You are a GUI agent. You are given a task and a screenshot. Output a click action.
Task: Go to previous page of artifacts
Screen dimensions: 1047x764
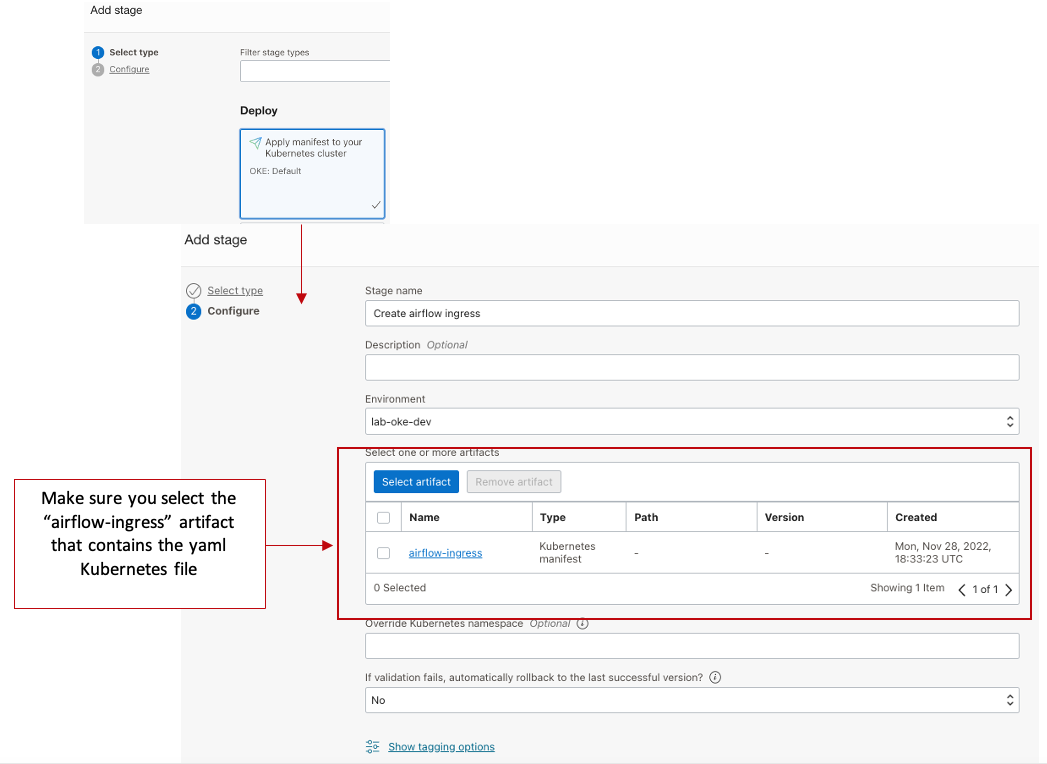962,590
